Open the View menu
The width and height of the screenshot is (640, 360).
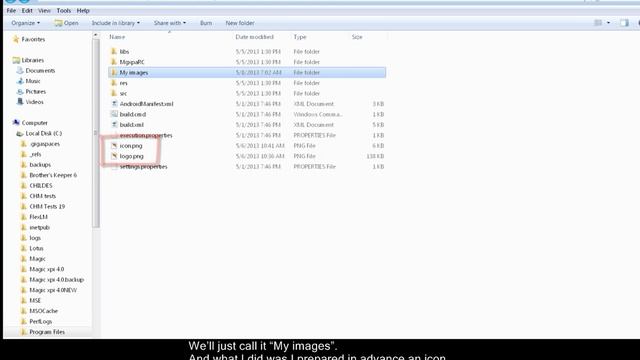click(x=44, y=11)
